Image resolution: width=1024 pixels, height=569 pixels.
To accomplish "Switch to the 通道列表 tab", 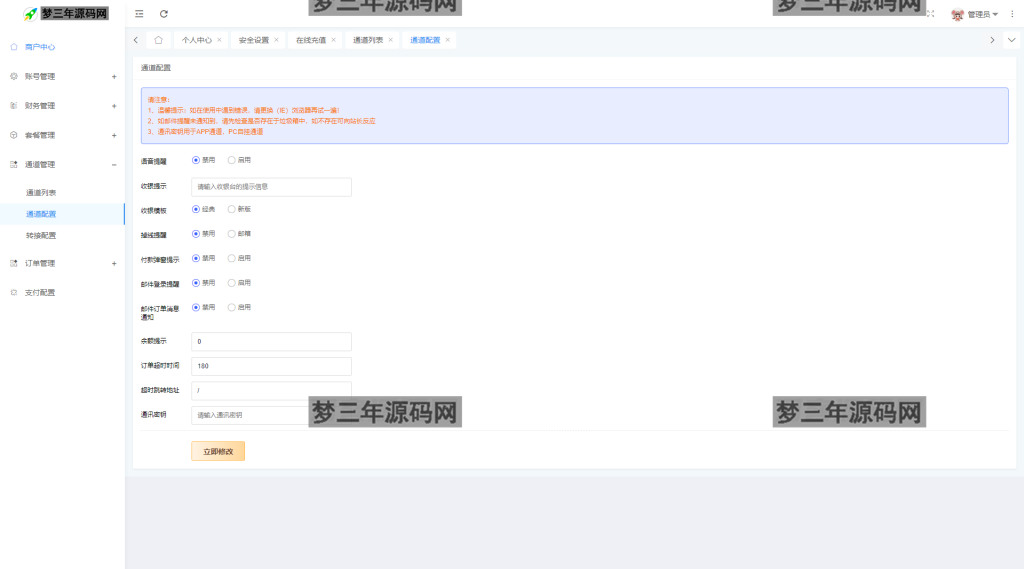I will [368, 41].
